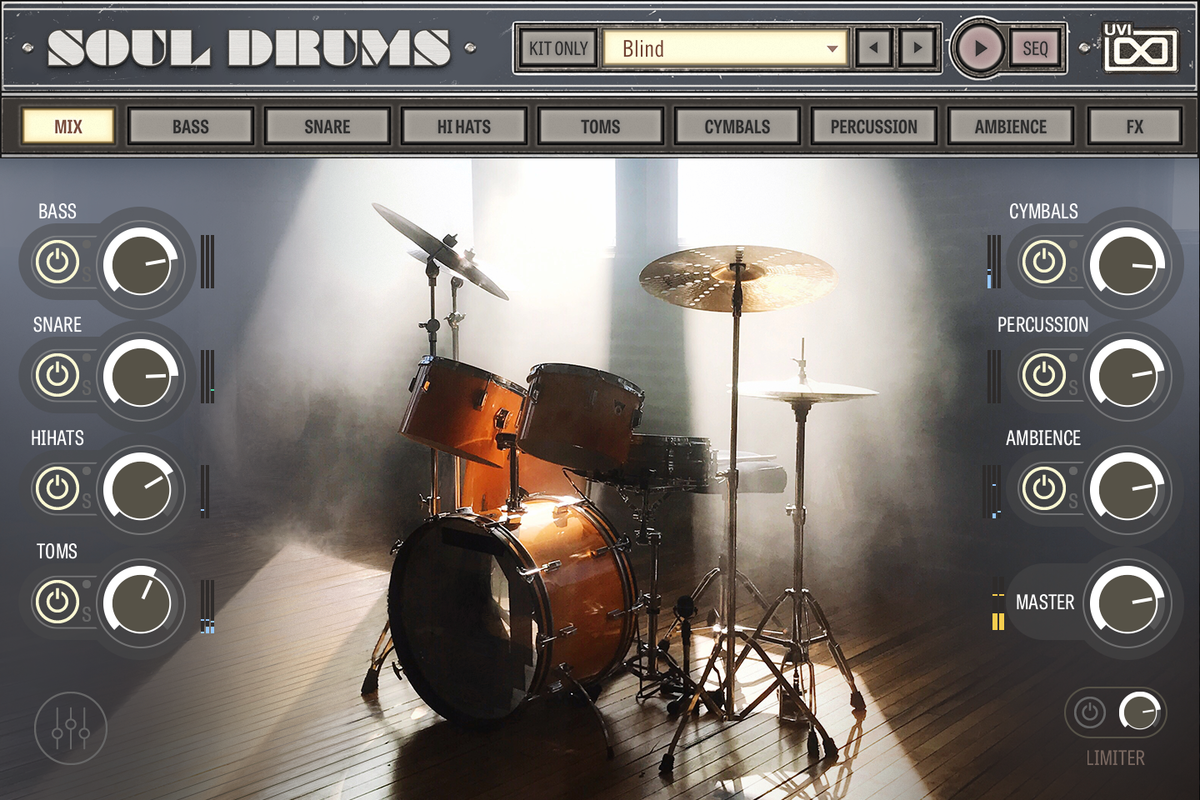Screen dimensions: 1200x800
Task: Click the Cymbals volume knob
Action: [1128, 264]
